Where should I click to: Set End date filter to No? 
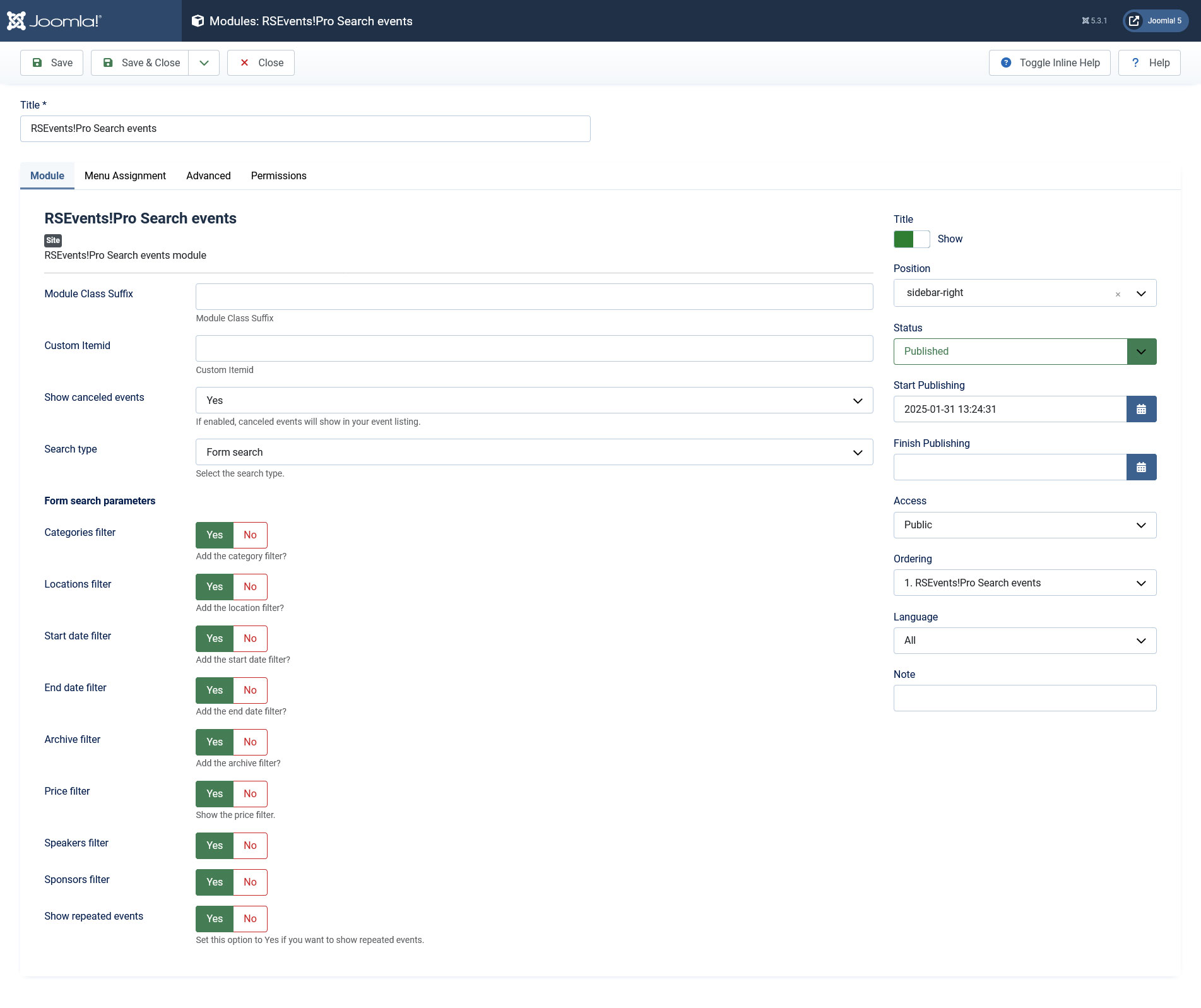(x=250, y=691)
